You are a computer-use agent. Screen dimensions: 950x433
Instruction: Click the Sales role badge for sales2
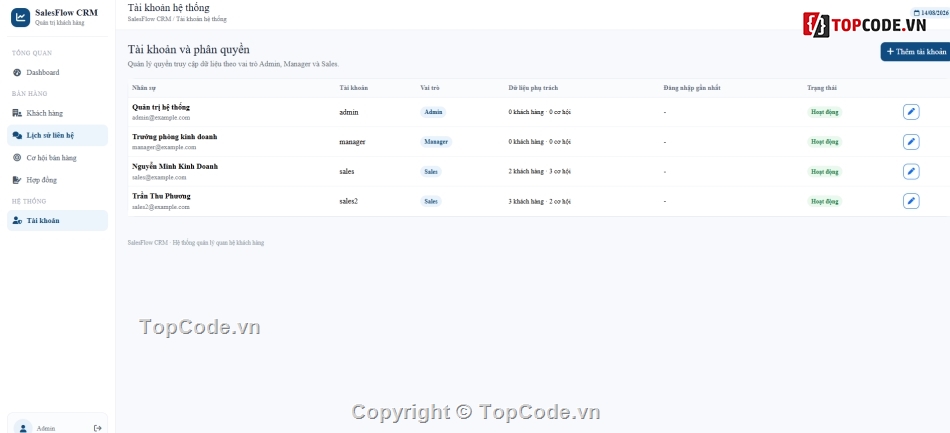(x=431, y=201)
